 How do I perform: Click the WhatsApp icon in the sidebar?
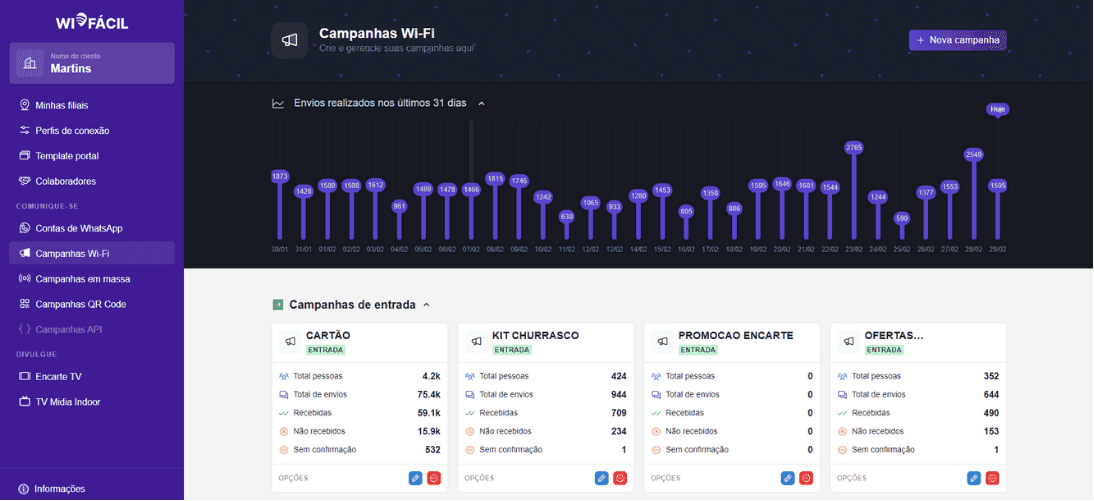(24, 228)
